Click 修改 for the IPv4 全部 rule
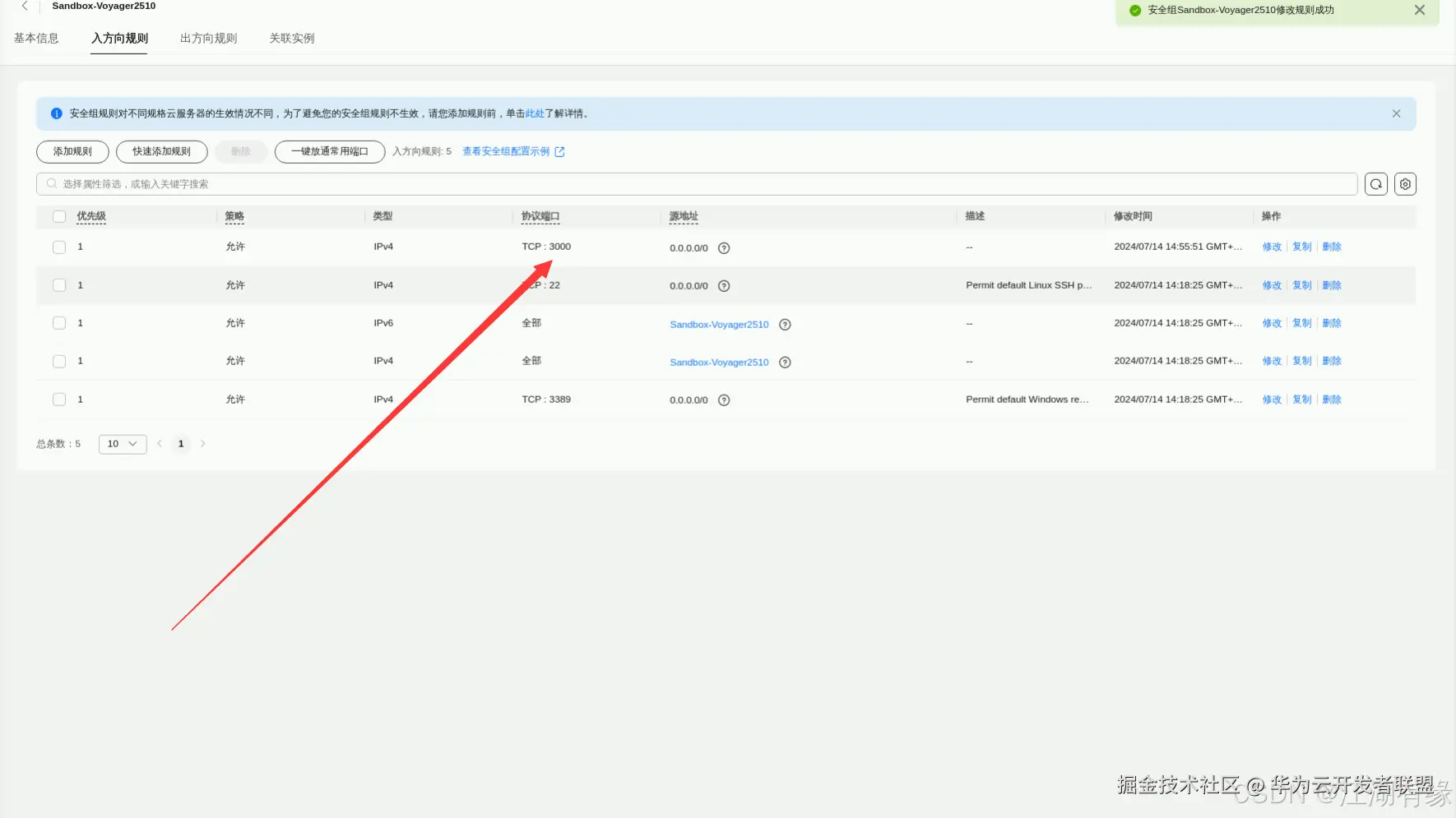Screen dimensions: 1456x818 tap(1272, 361)
